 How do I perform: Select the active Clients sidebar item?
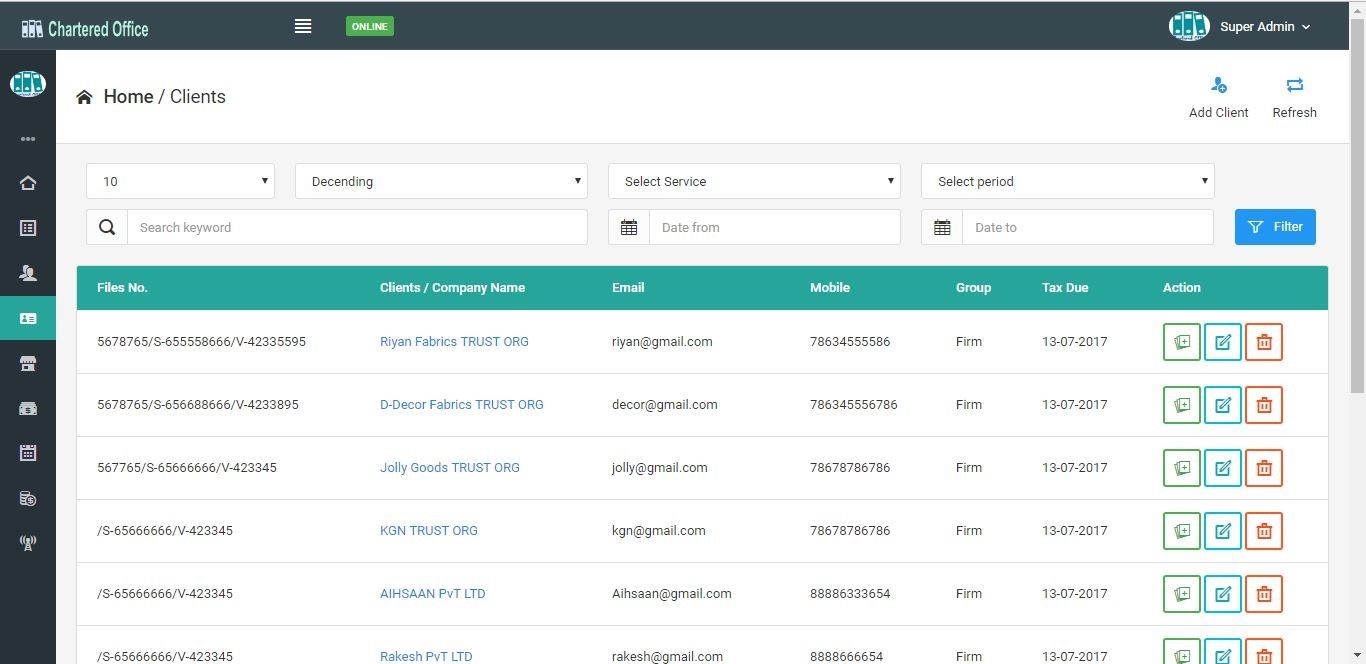(28, 318)
